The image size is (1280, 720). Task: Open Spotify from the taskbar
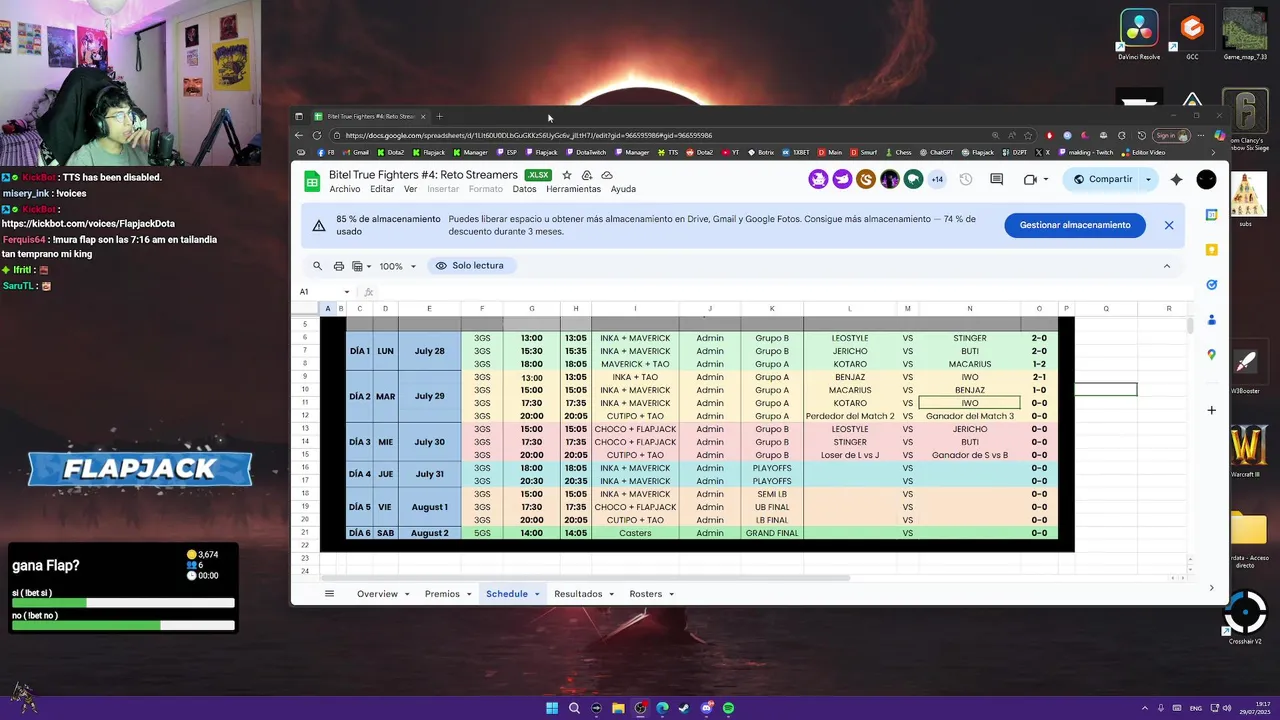point(728,708)
